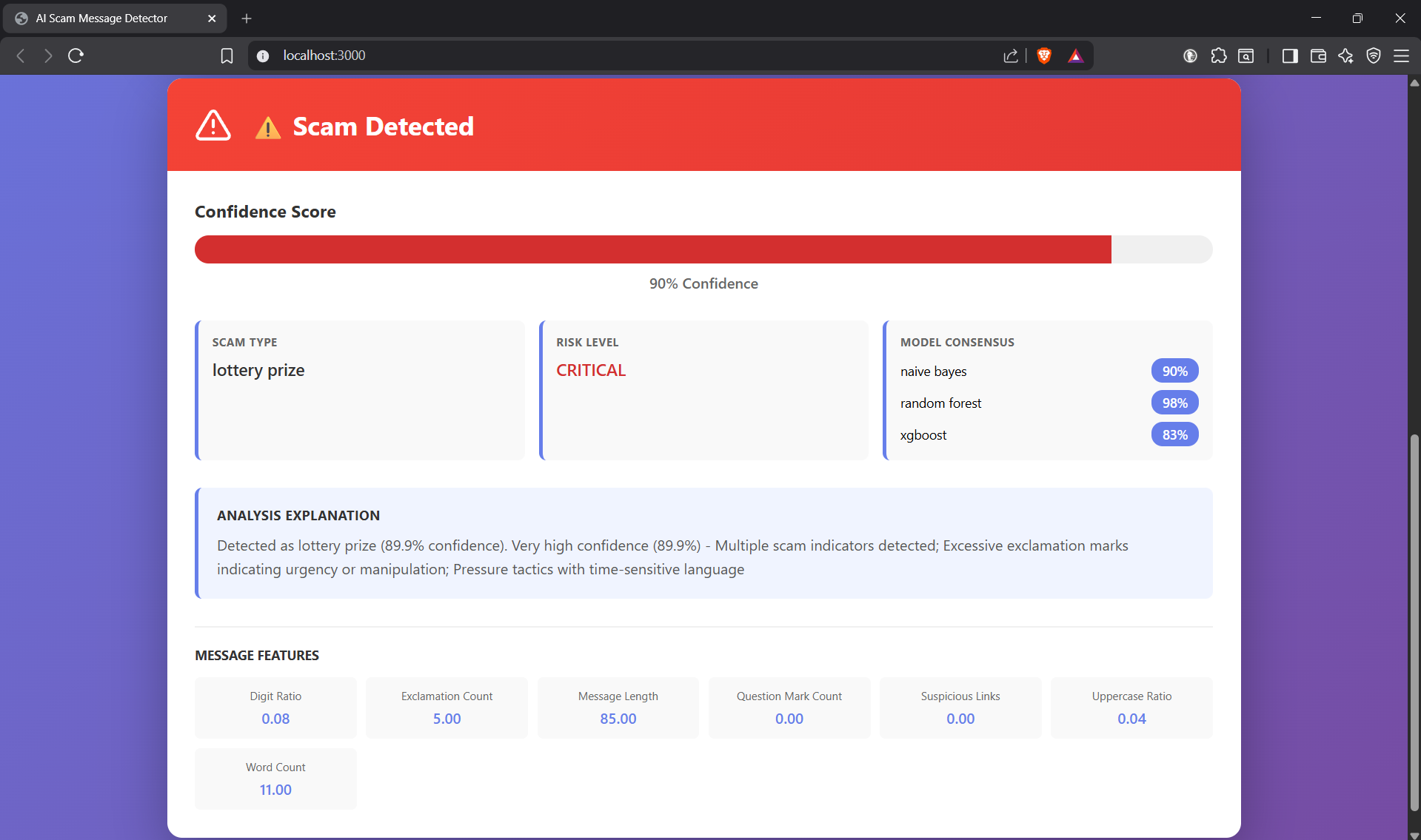This screenshot has width=1421, height=840.
Task: Maximize or restore the browser window
Action: 1357,18
